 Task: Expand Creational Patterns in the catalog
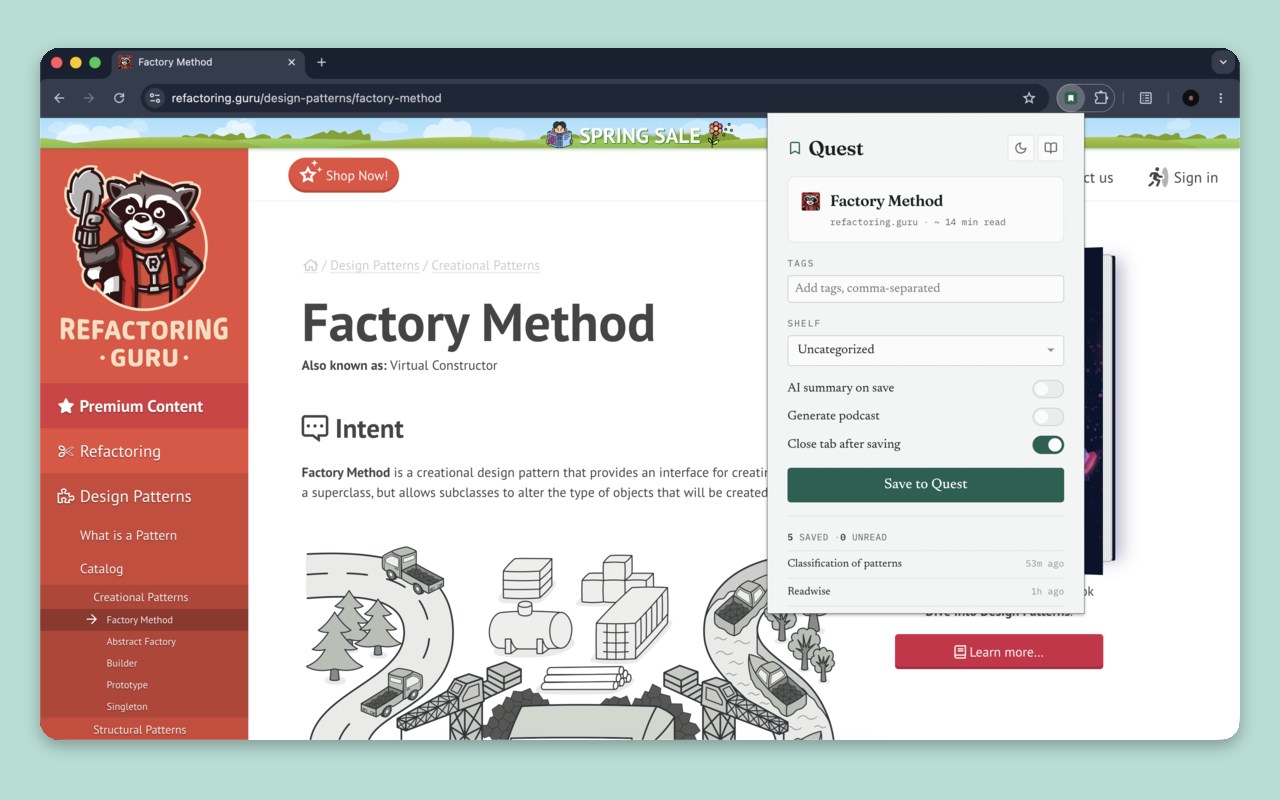pos(144,597)
